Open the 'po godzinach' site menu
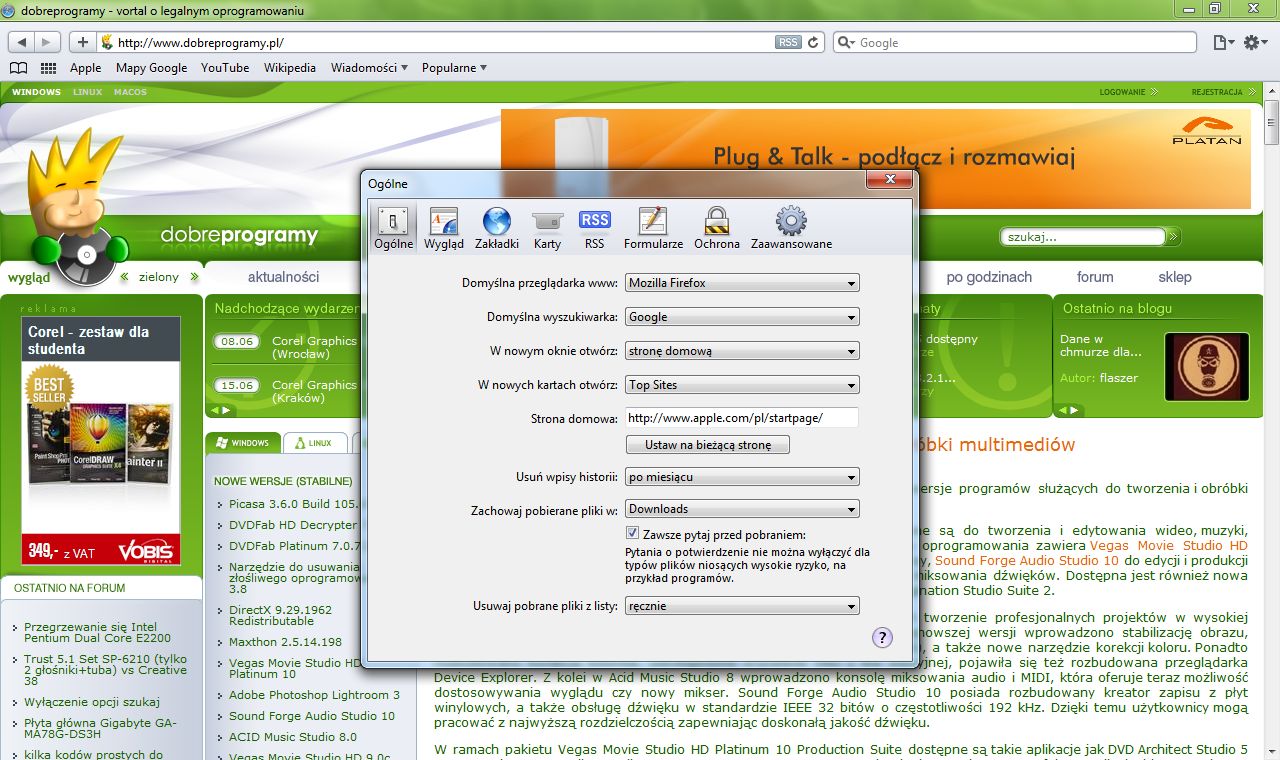The image size is (1280, 760). point(989,277)
